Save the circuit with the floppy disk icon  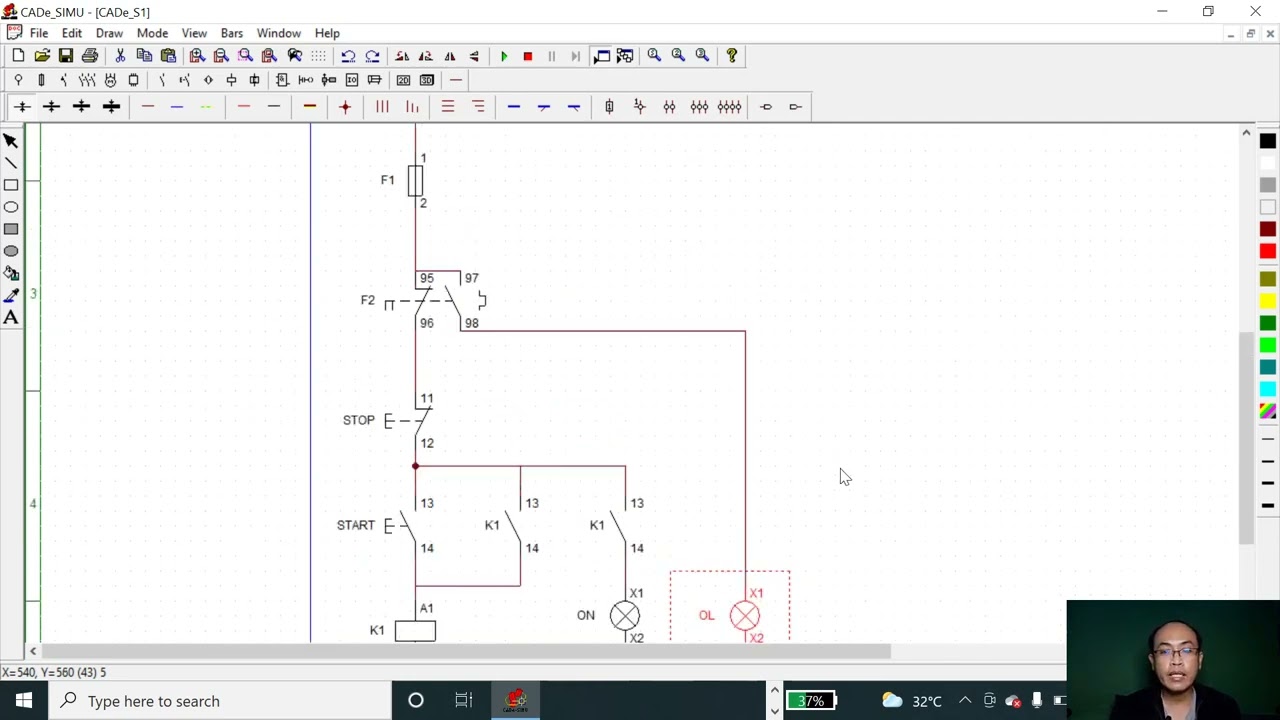pyautogui.click(x=66, y=56)
